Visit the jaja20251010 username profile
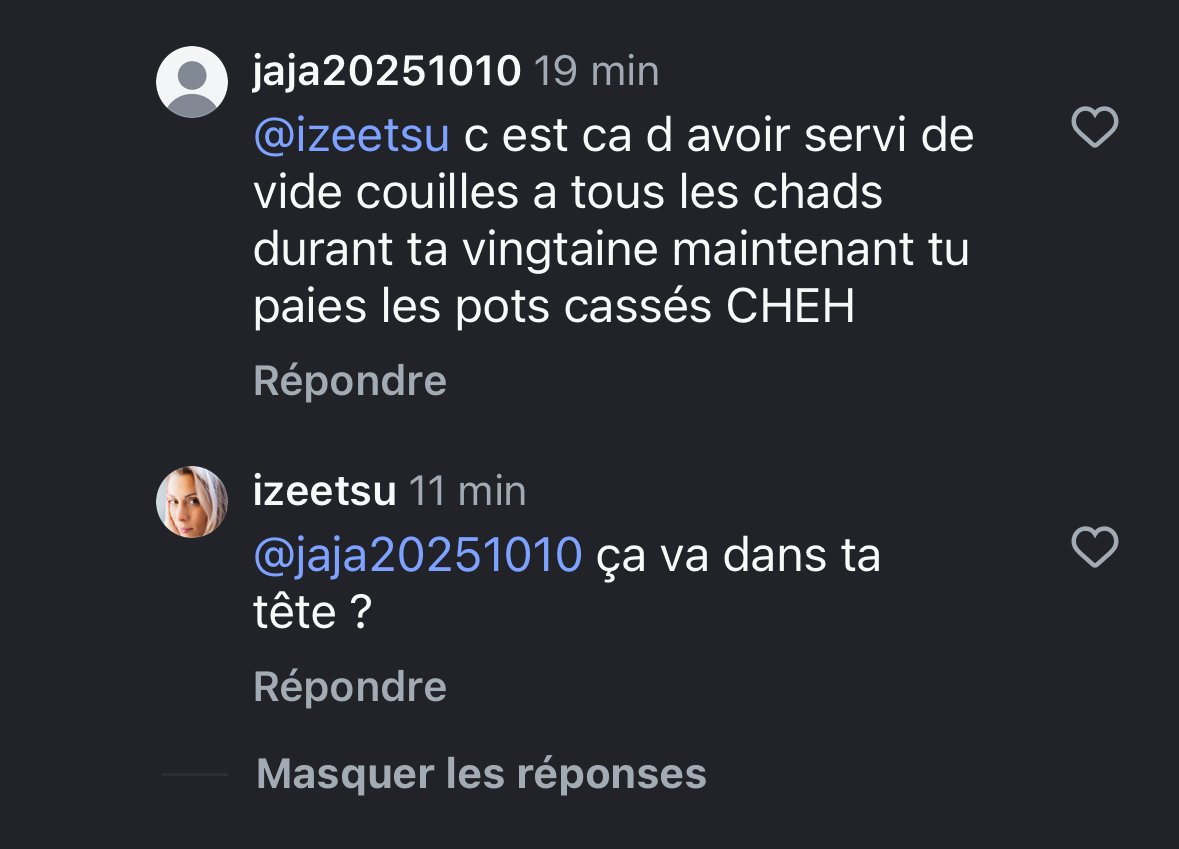The image size is (1179, 849). point(386,72)
